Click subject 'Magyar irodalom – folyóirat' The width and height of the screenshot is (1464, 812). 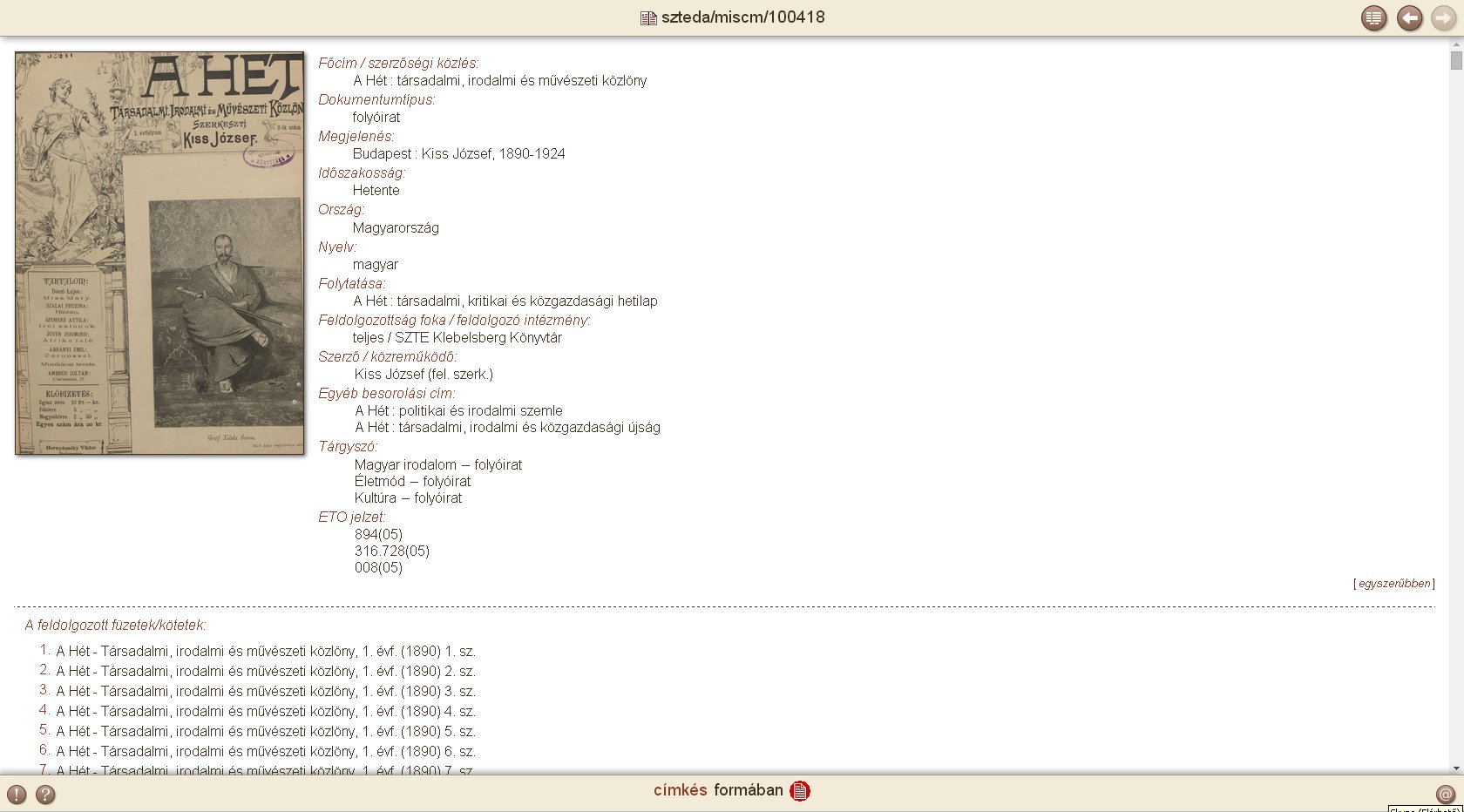point(438,464)
